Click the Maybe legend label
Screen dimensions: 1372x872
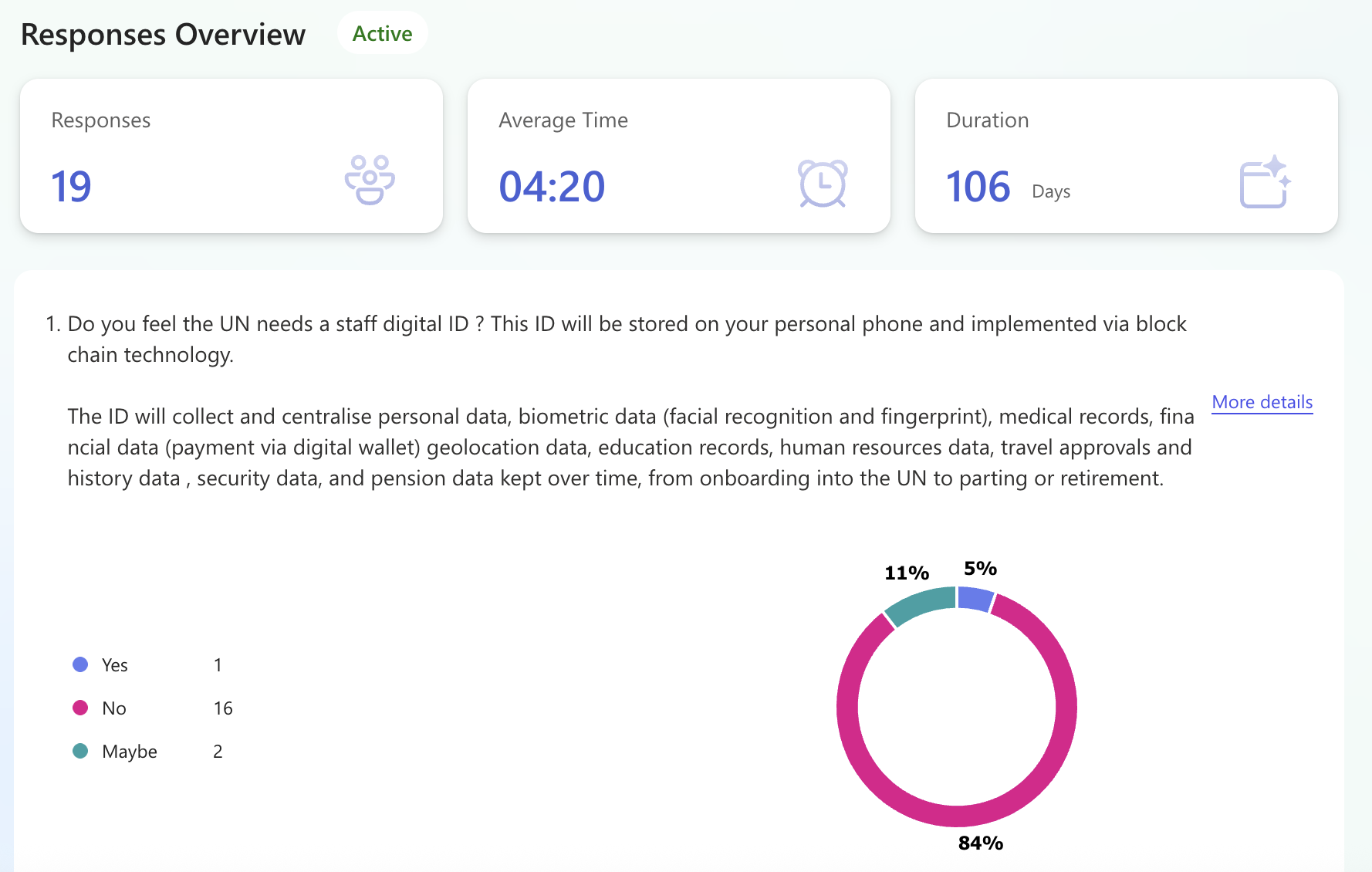pos(130,752)
